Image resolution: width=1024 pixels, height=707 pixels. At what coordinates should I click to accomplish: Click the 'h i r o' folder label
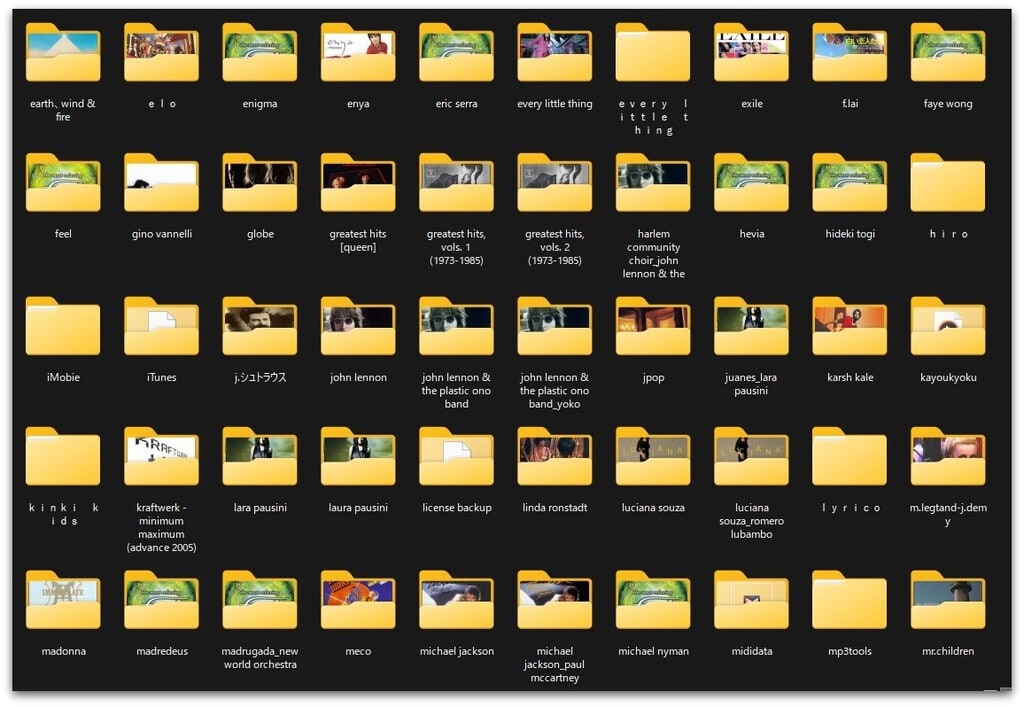tap(948, 234)
